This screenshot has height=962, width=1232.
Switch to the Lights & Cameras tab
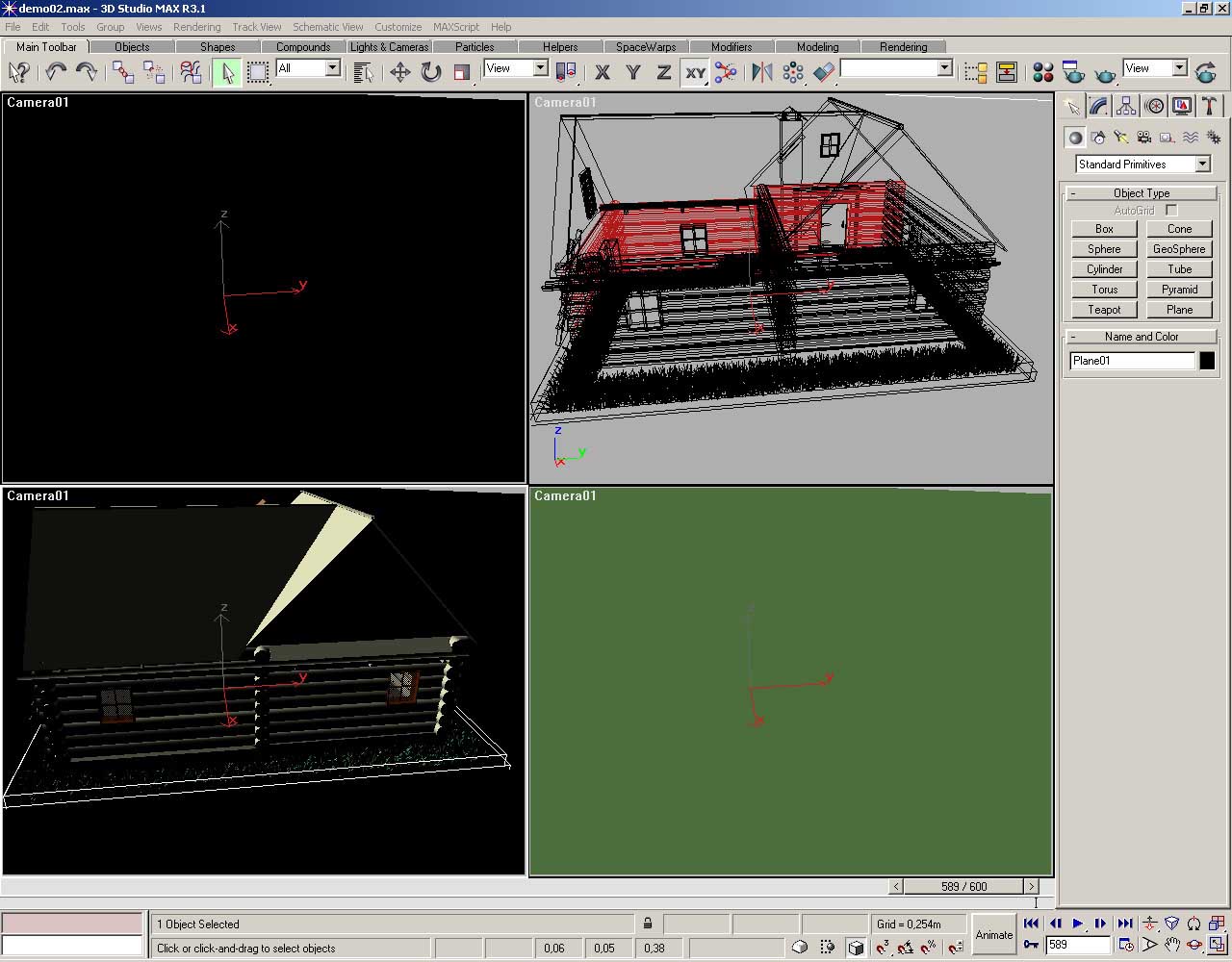pos(389,46)
